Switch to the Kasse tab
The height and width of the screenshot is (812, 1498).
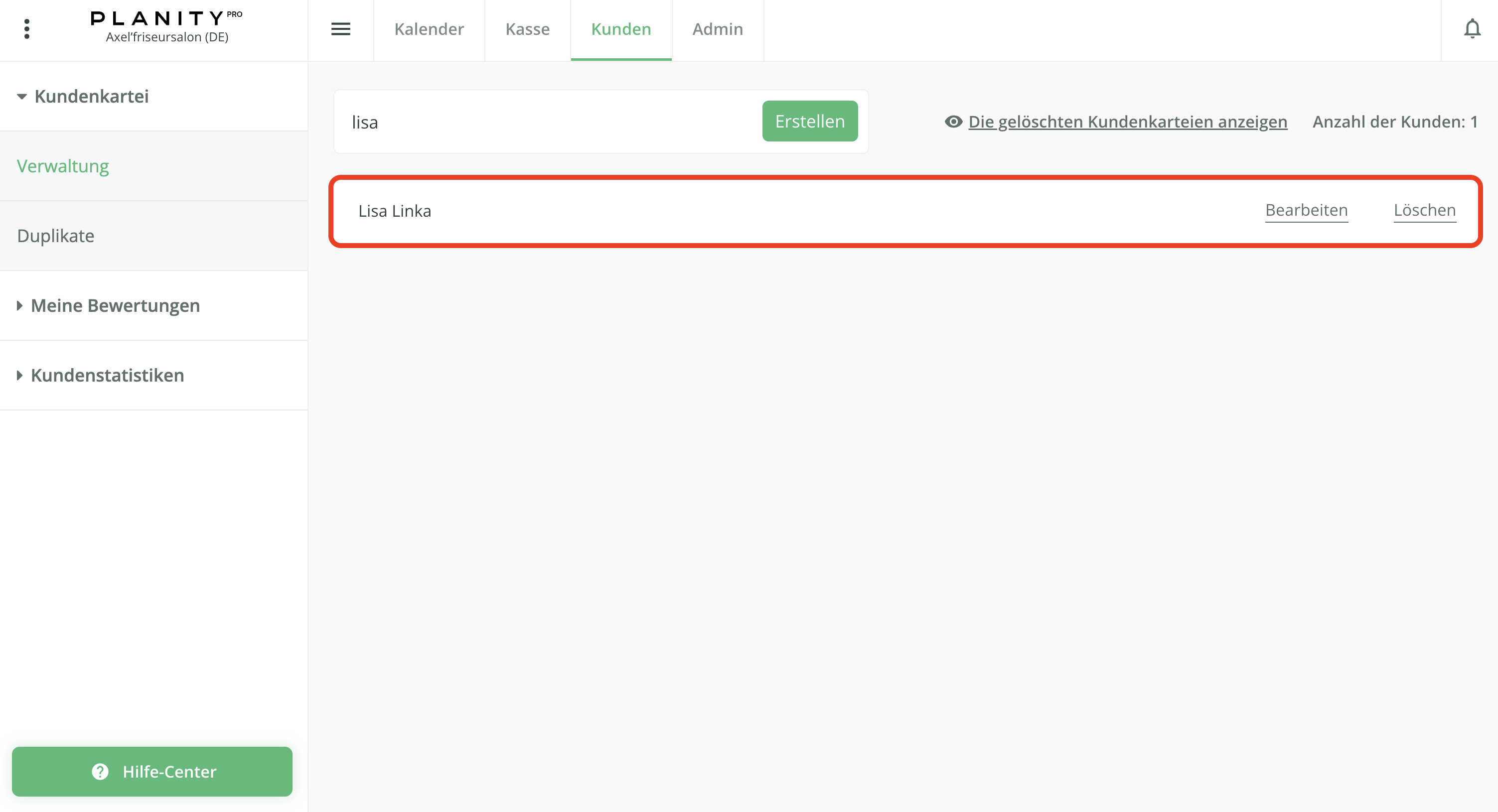(x=527, y=29)
